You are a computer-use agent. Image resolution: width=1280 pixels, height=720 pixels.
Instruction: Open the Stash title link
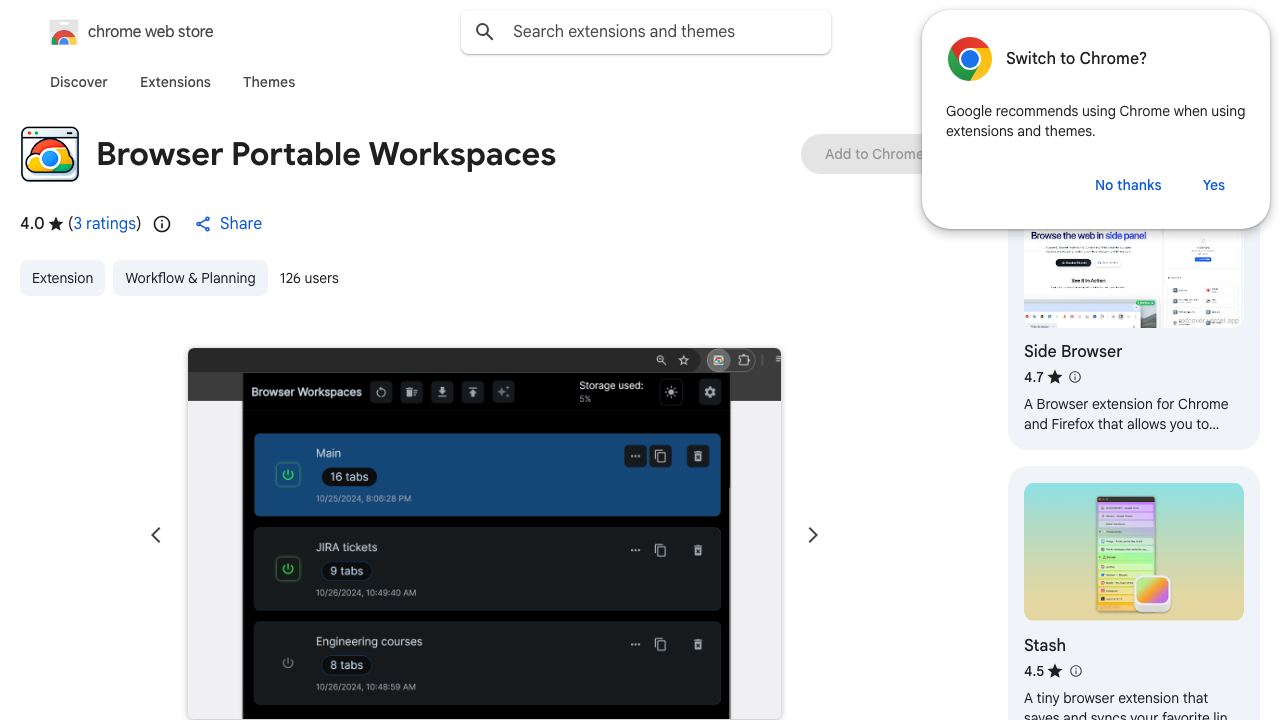point(1045,645)
